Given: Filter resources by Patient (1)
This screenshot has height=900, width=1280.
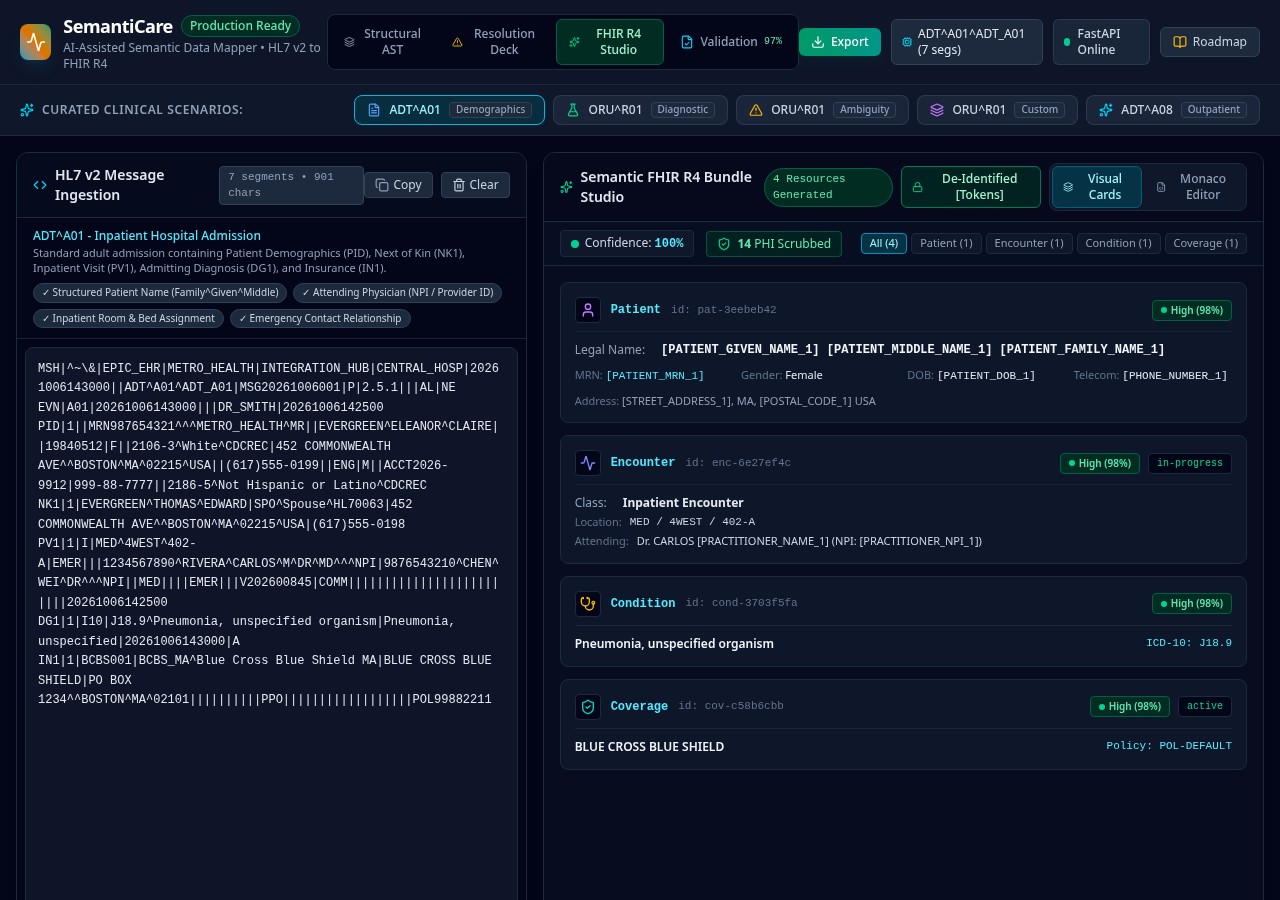Looking at the screenshot, I should pyautogui.click(x=946, y=243).
